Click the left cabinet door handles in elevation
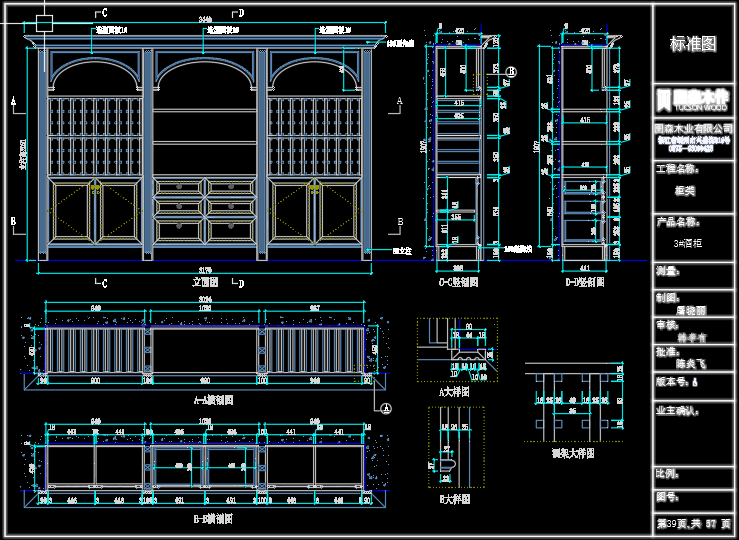The height and width of the screenshot is (540, 739). (x=96, y=188)
